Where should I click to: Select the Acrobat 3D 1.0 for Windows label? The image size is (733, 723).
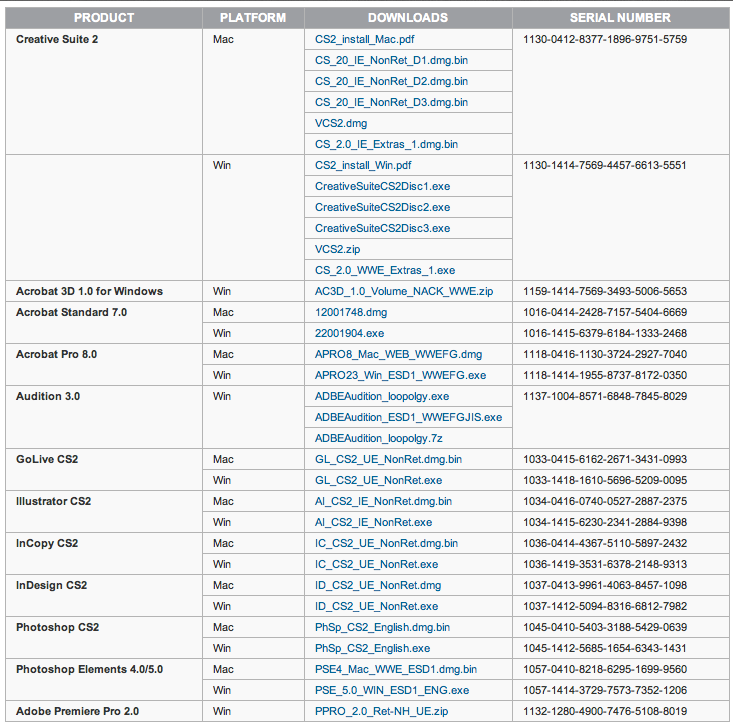tap(89, 292)
